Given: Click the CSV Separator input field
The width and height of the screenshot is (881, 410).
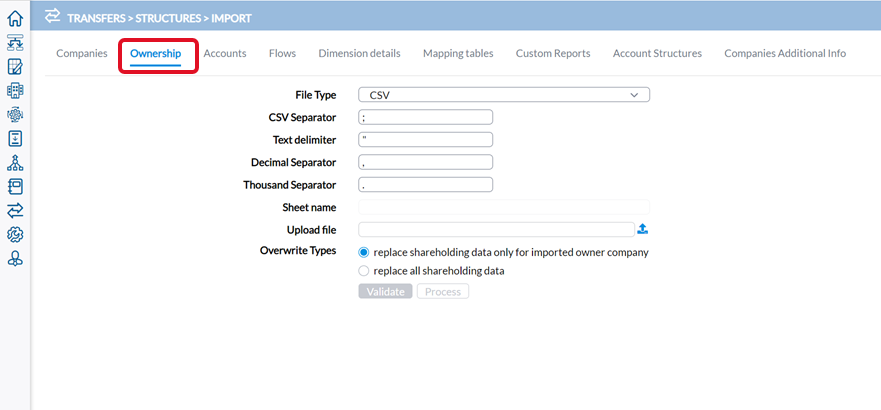Looking at the screenshot, I should pyautogui.click(x=425, y=117).
